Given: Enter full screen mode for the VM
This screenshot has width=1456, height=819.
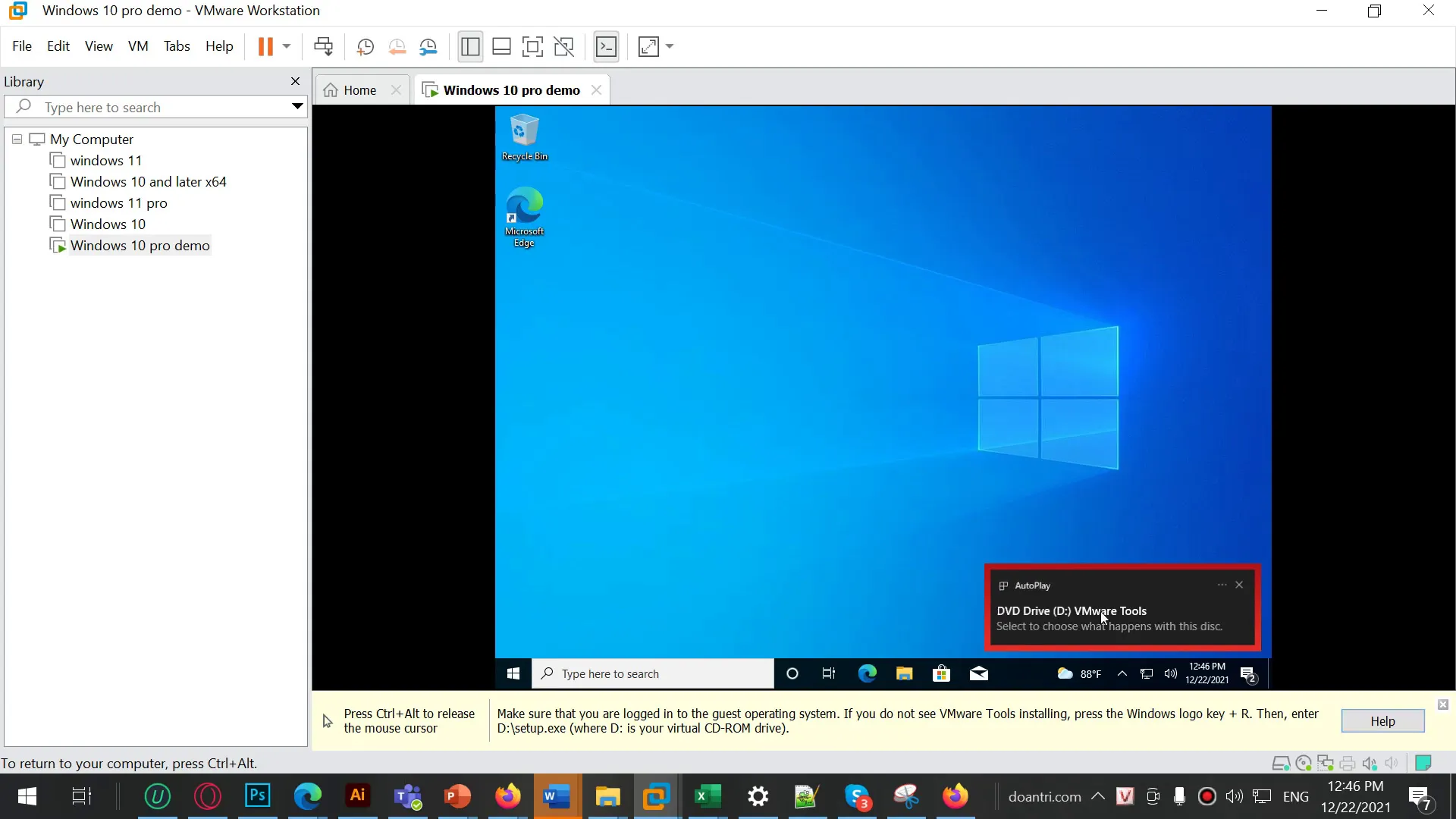Looking at the screenshot, I should tap(533, 46).
